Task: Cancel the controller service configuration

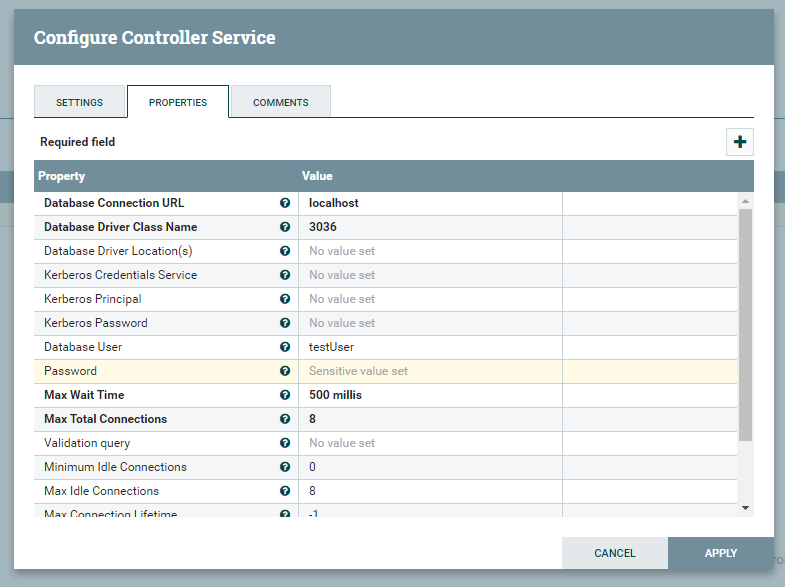Action: point(615,553)
